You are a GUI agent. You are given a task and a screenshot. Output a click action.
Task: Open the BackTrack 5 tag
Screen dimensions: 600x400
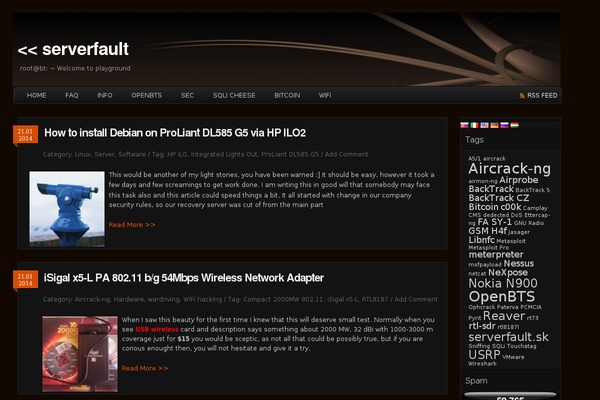coord(532,190)
